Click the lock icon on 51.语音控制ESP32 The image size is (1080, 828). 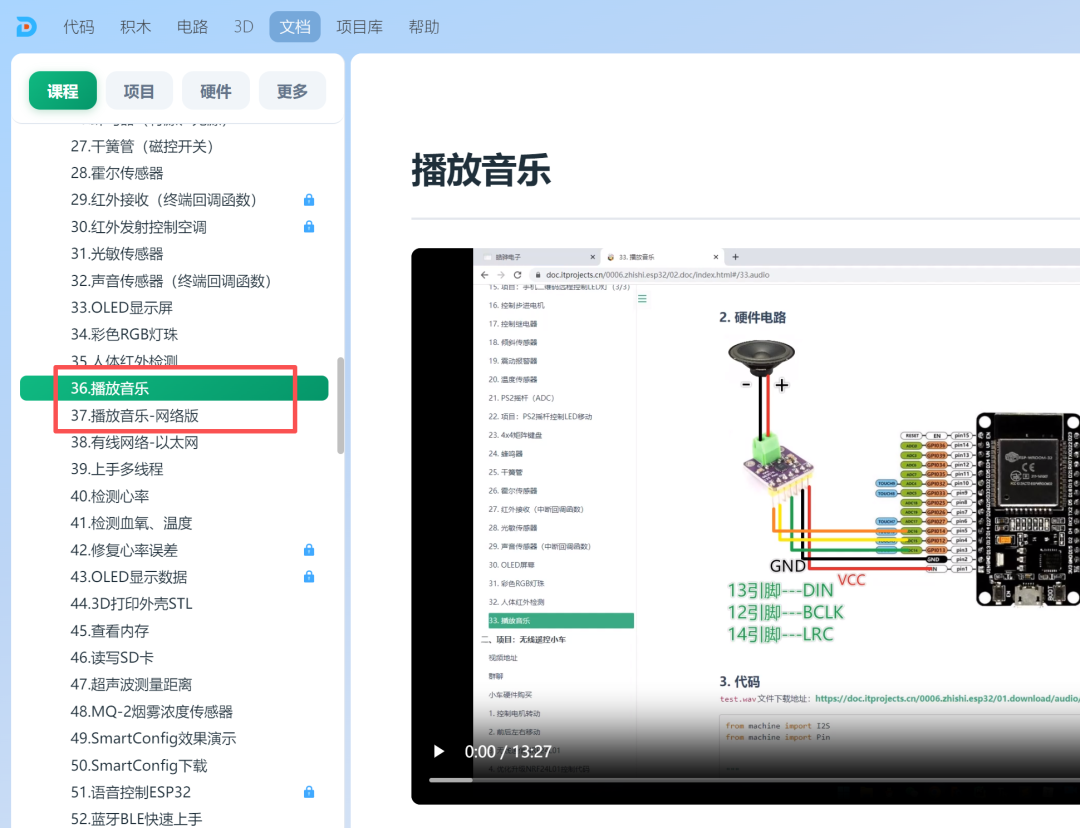pyautogui.click(x=309, y=792)
